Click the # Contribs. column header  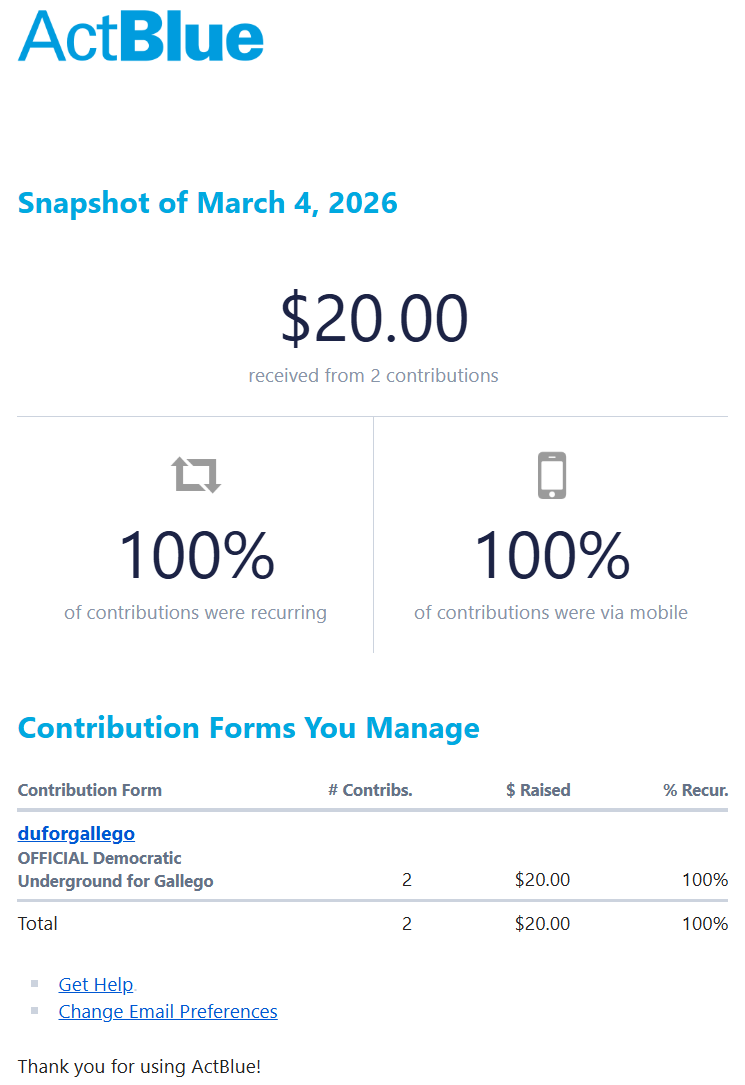pos(370,790)
